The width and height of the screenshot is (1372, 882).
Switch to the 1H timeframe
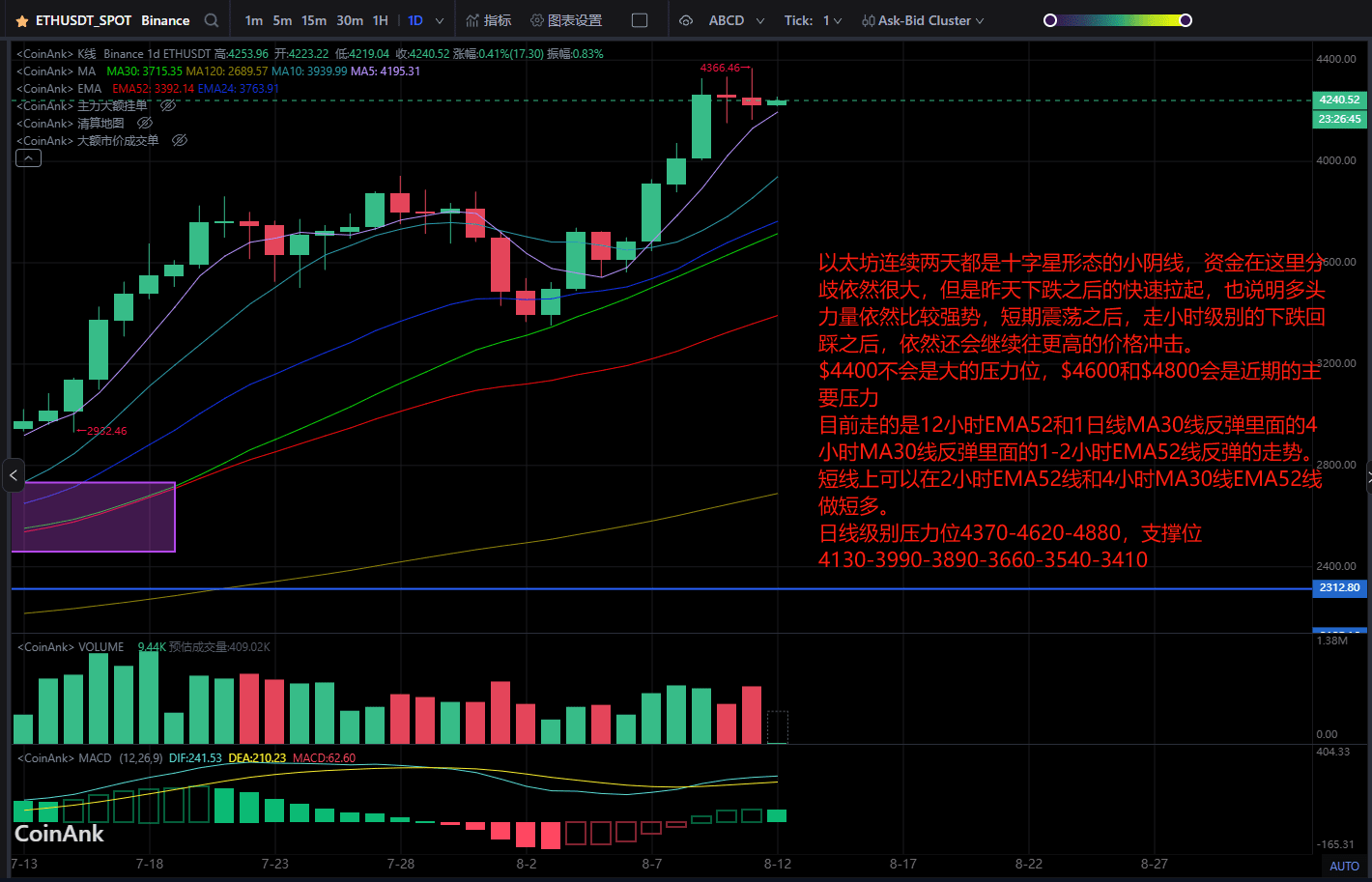[x=381, y=20]
